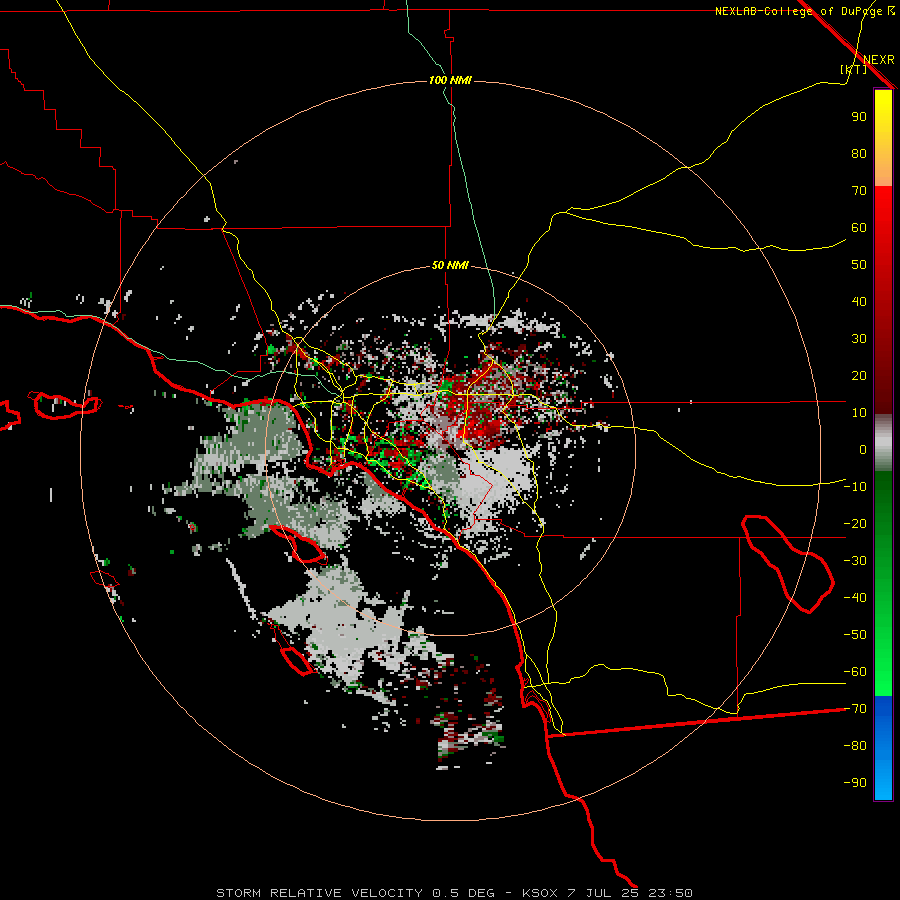Click the '0' value on the velocity scale
The height and width of the screenshot is (900, 900).
click(863, 450)
